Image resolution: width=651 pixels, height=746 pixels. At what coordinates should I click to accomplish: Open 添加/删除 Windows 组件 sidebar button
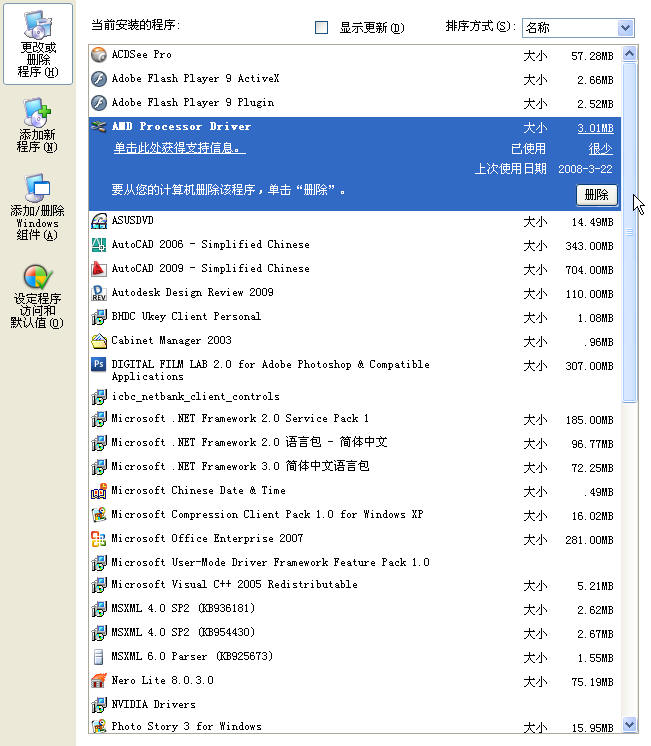[x=37, y=207]
